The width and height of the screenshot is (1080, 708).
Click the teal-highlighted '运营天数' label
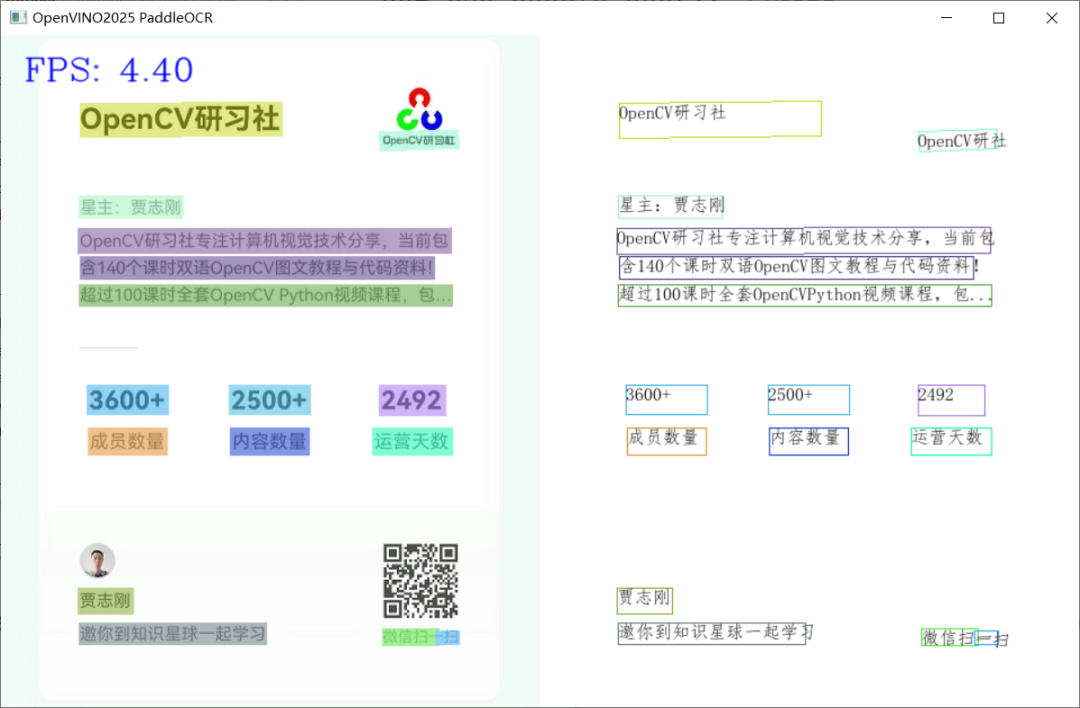click(x=412, y=441)
